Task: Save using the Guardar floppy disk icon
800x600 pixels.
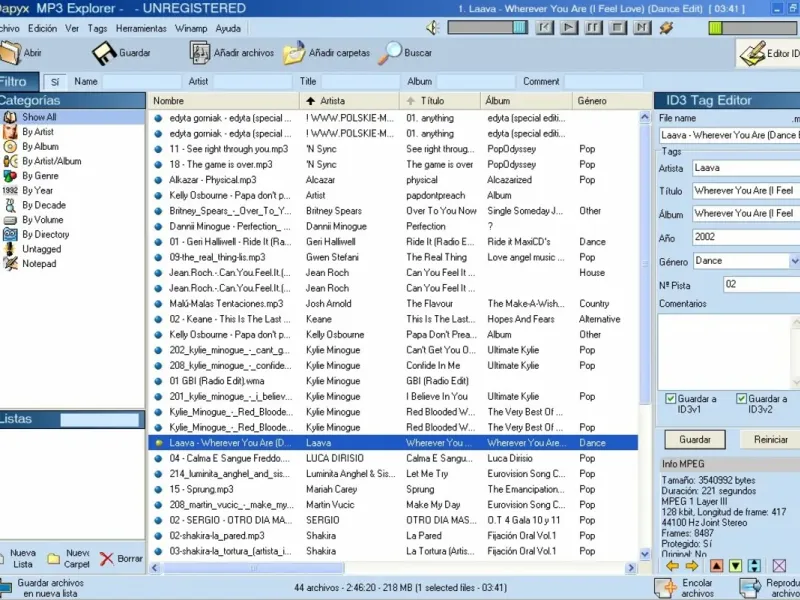Action: (104, 53)
